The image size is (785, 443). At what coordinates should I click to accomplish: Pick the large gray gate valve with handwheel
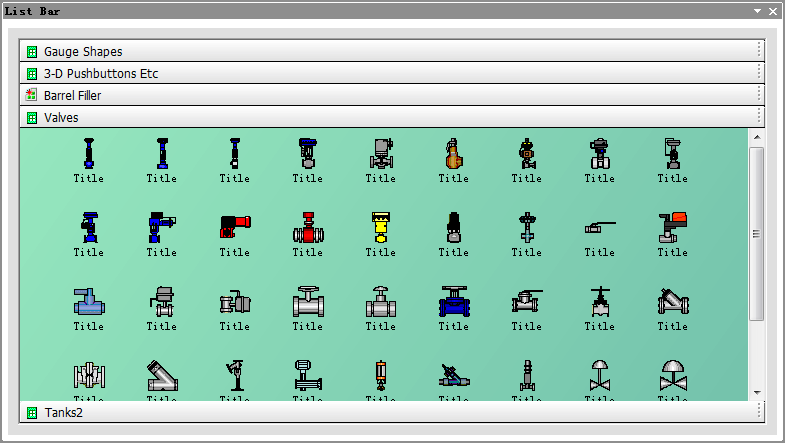pos(307,301)
